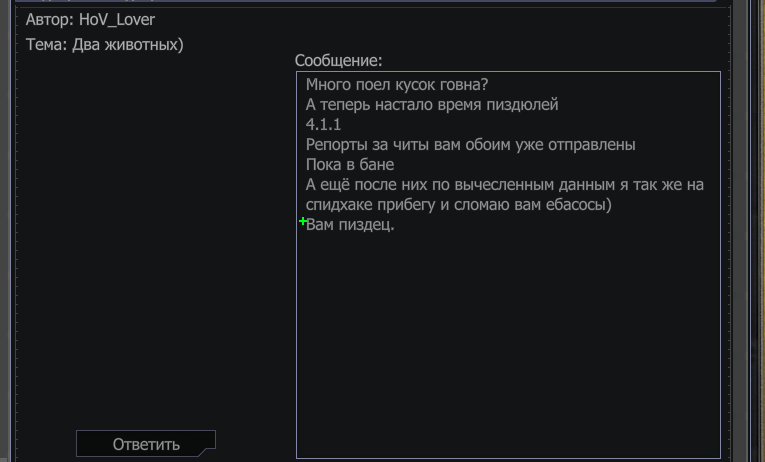
Task: Click the notched corner of the Ответить button
Action: pyautogui.click(x=207, y=450)
